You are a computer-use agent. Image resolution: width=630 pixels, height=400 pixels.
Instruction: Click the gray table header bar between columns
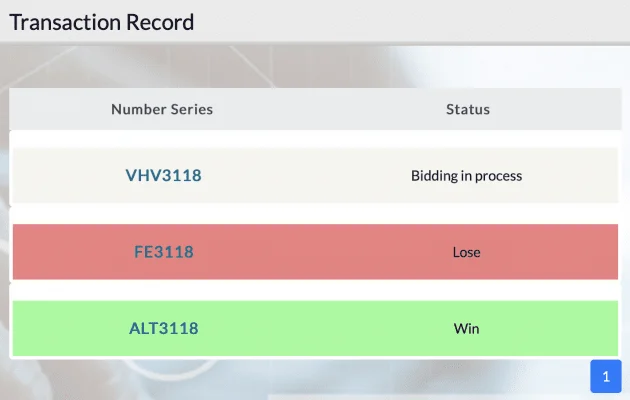click(x=315, y=109)
